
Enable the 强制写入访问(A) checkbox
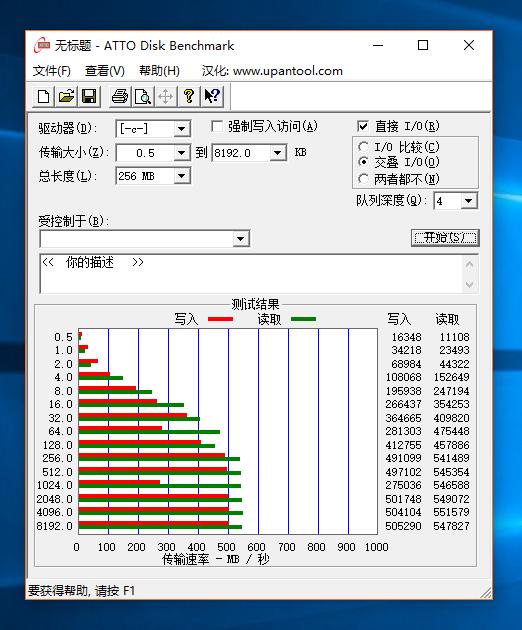point(217,127)
